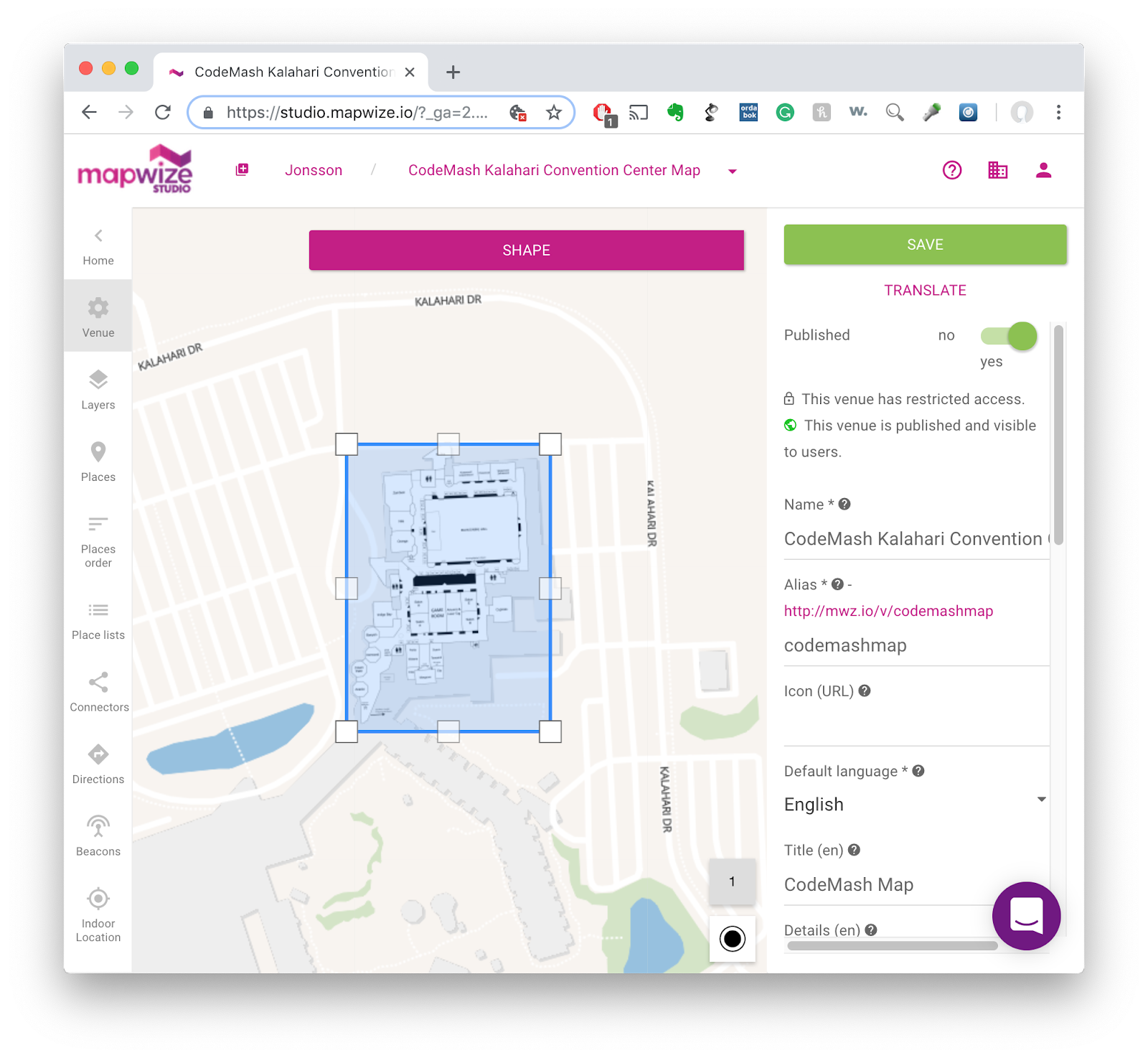Reload the page in the browser
Screen dimensions: 1148x1058
point(163,112)
